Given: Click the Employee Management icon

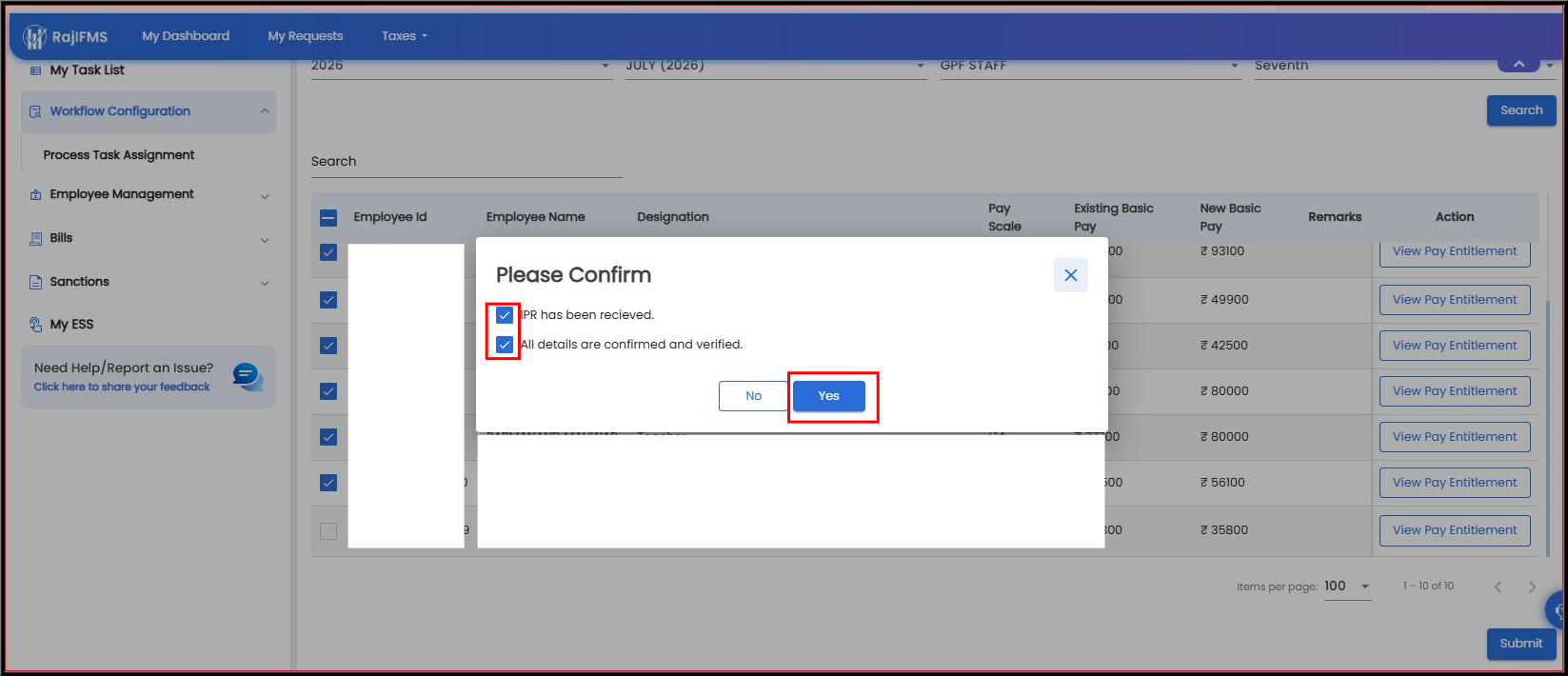Looking at the screenshot, I should click(x=35, y=194).
